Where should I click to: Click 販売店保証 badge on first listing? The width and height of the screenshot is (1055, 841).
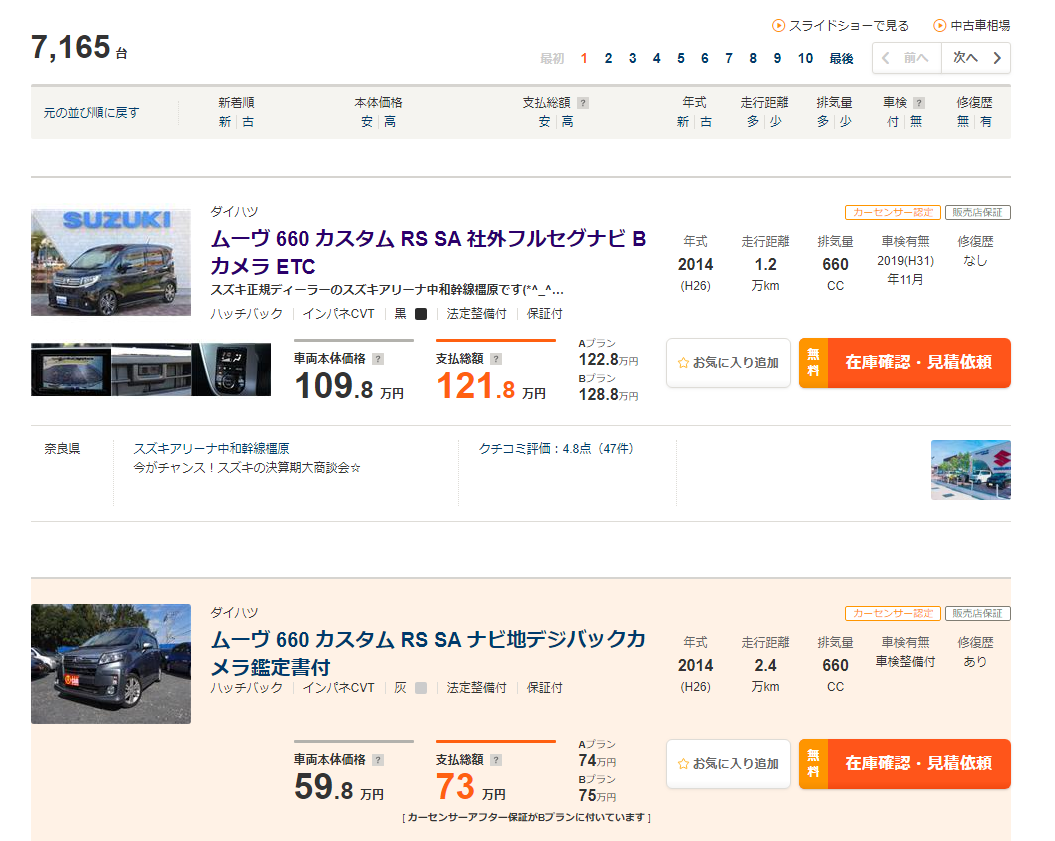click(x=978, y=213)
